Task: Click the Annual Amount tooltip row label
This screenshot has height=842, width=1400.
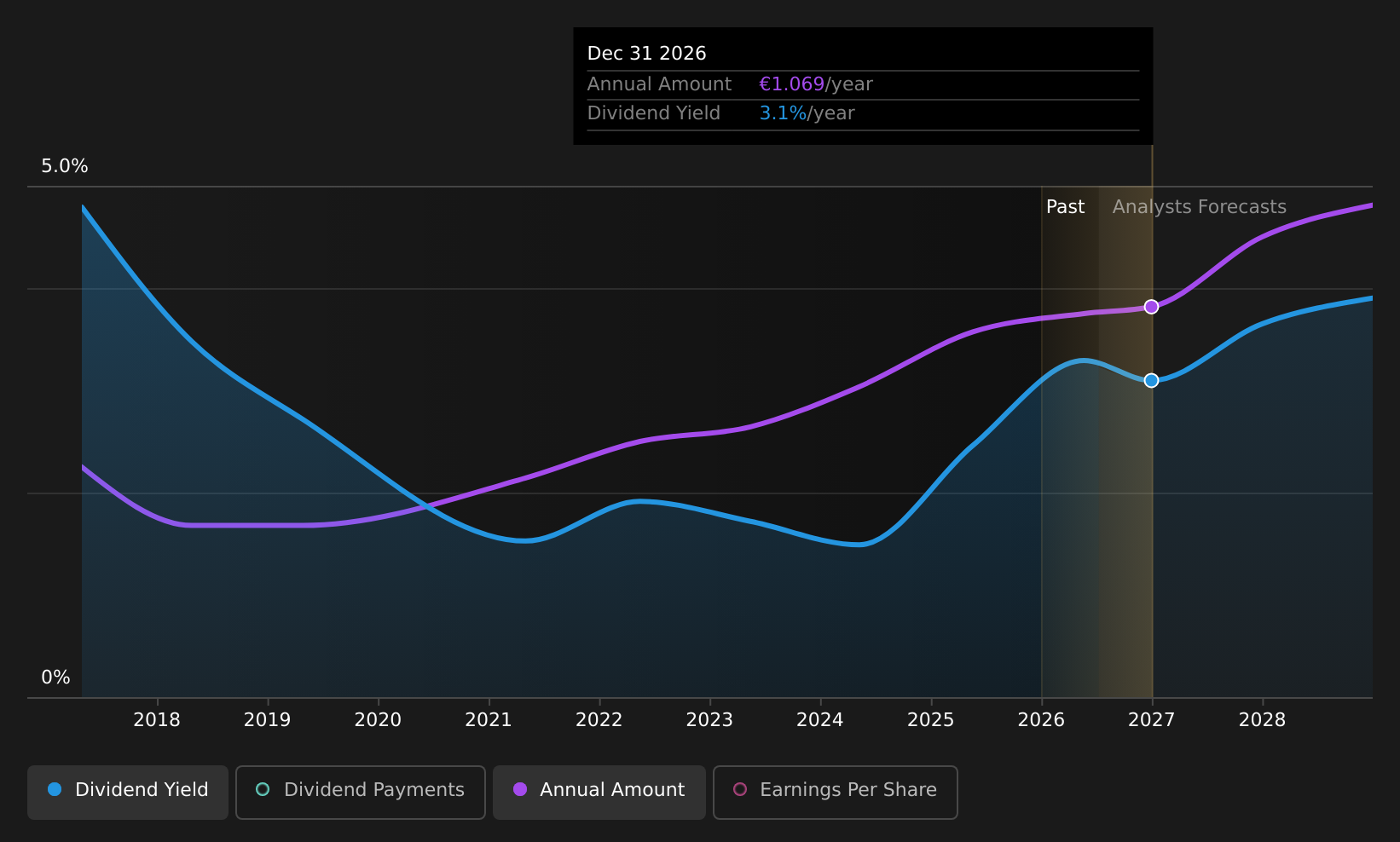Action: [659, 84]
